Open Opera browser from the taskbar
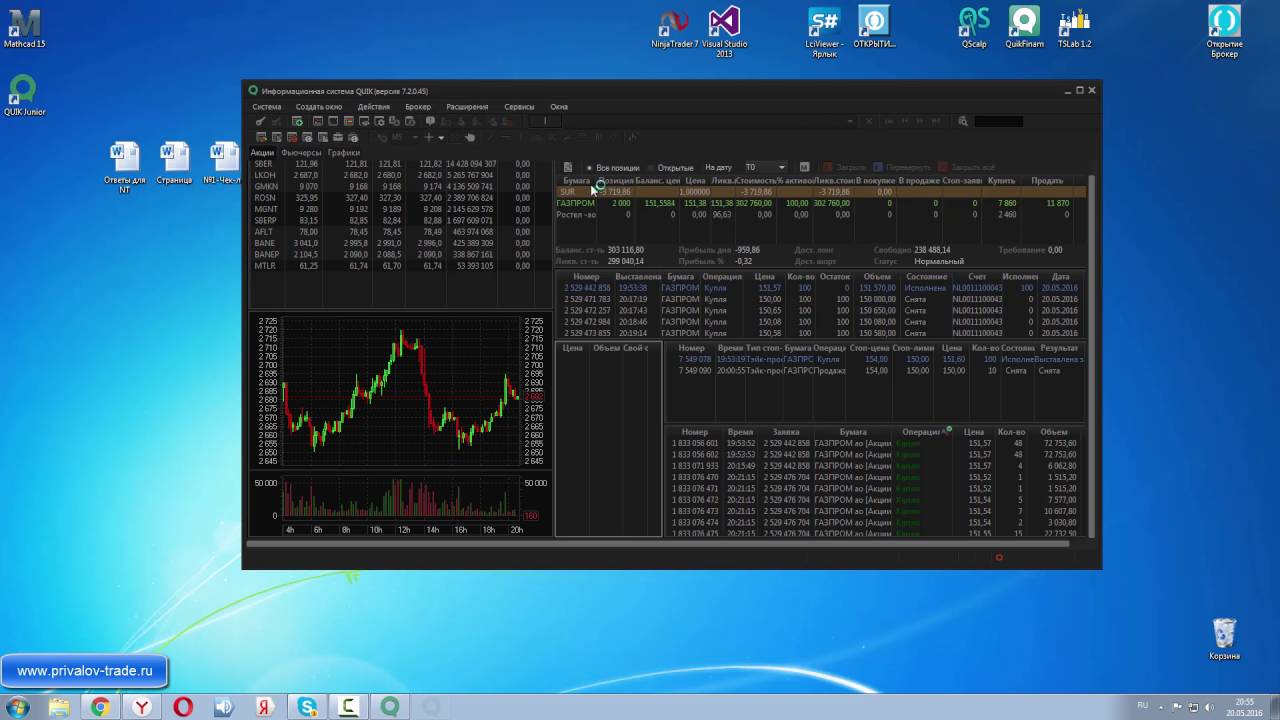Viewport: 1280px width, 720px height. point(182,707)
